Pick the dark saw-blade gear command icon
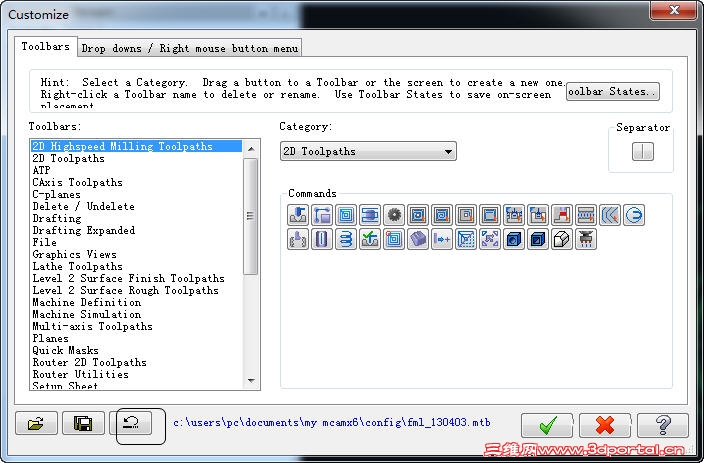The width and height of the screenshot is (704, 463). 394,215
